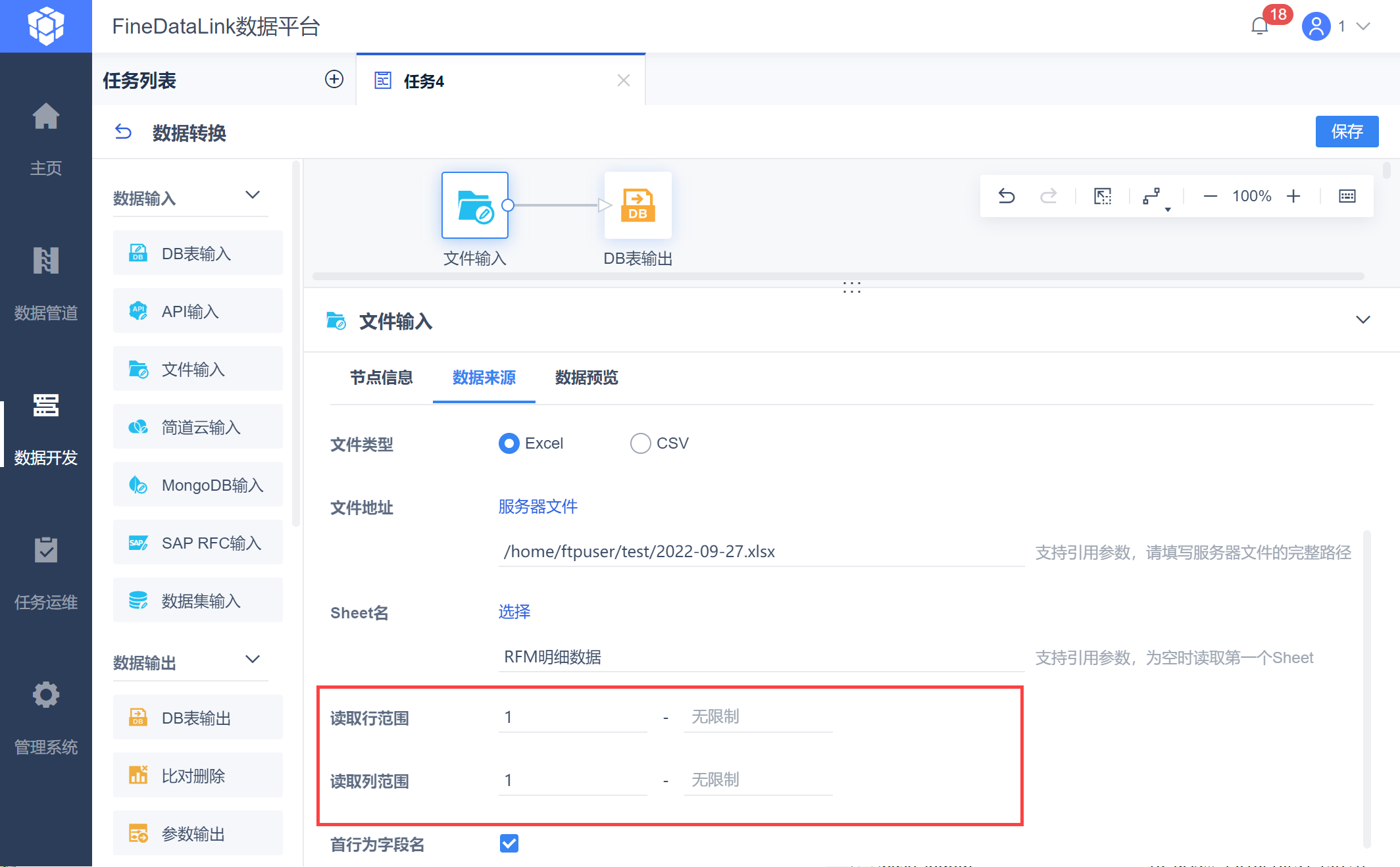1400x867 pixels.
Task: Redo the canvas action
Action: coord(1048,196)
